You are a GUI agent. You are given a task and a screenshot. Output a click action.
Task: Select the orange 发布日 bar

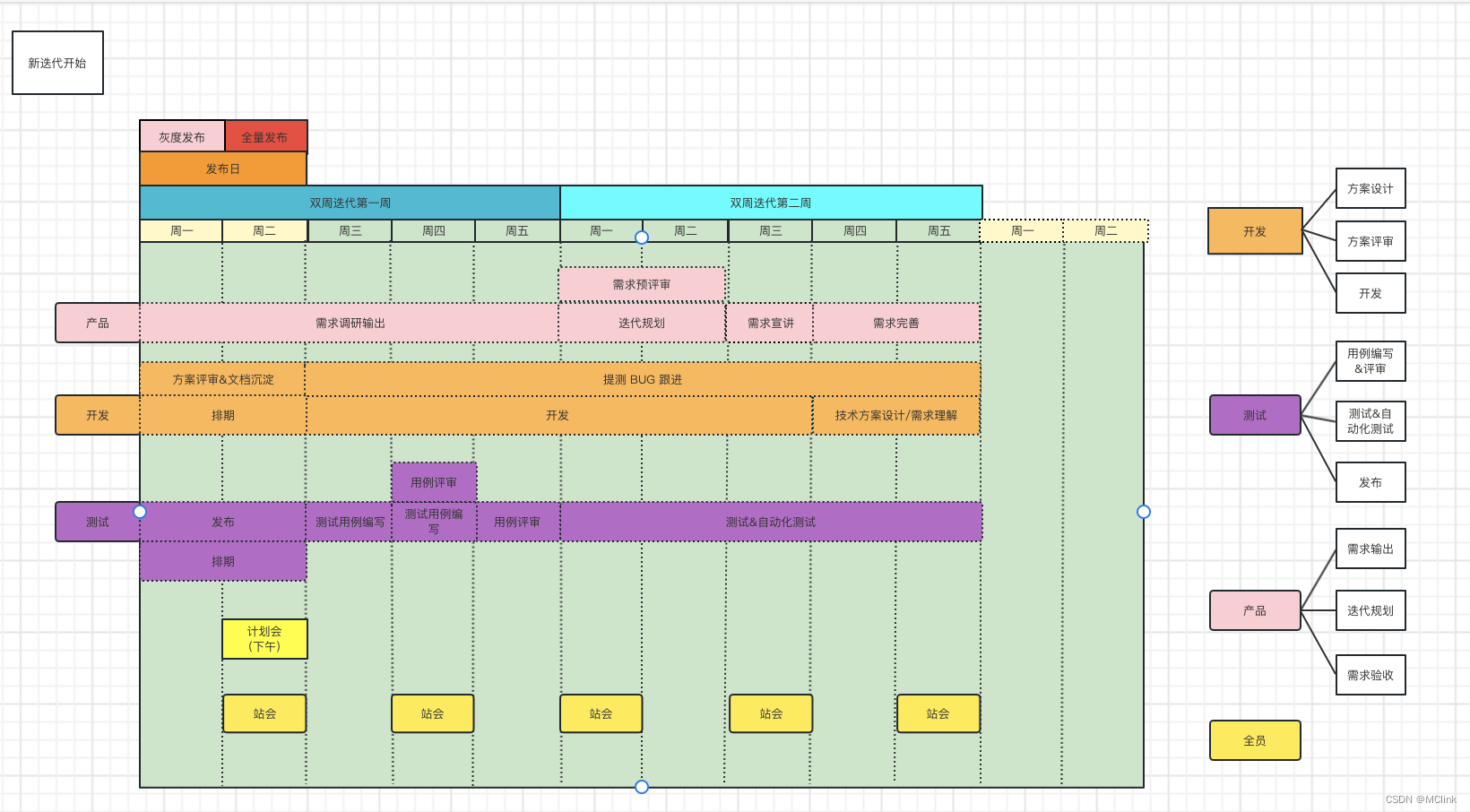[x=223, y=168]
